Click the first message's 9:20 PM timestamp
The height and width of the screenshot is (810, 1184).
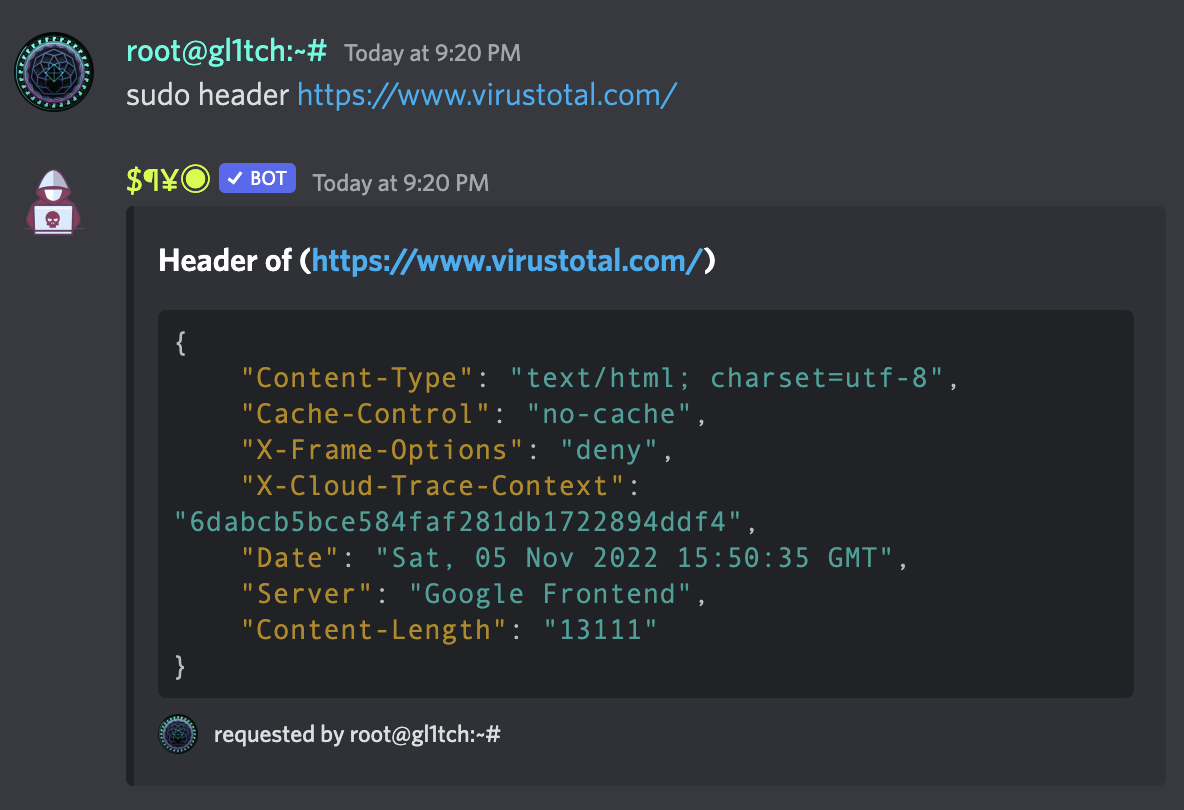(432, 53)
